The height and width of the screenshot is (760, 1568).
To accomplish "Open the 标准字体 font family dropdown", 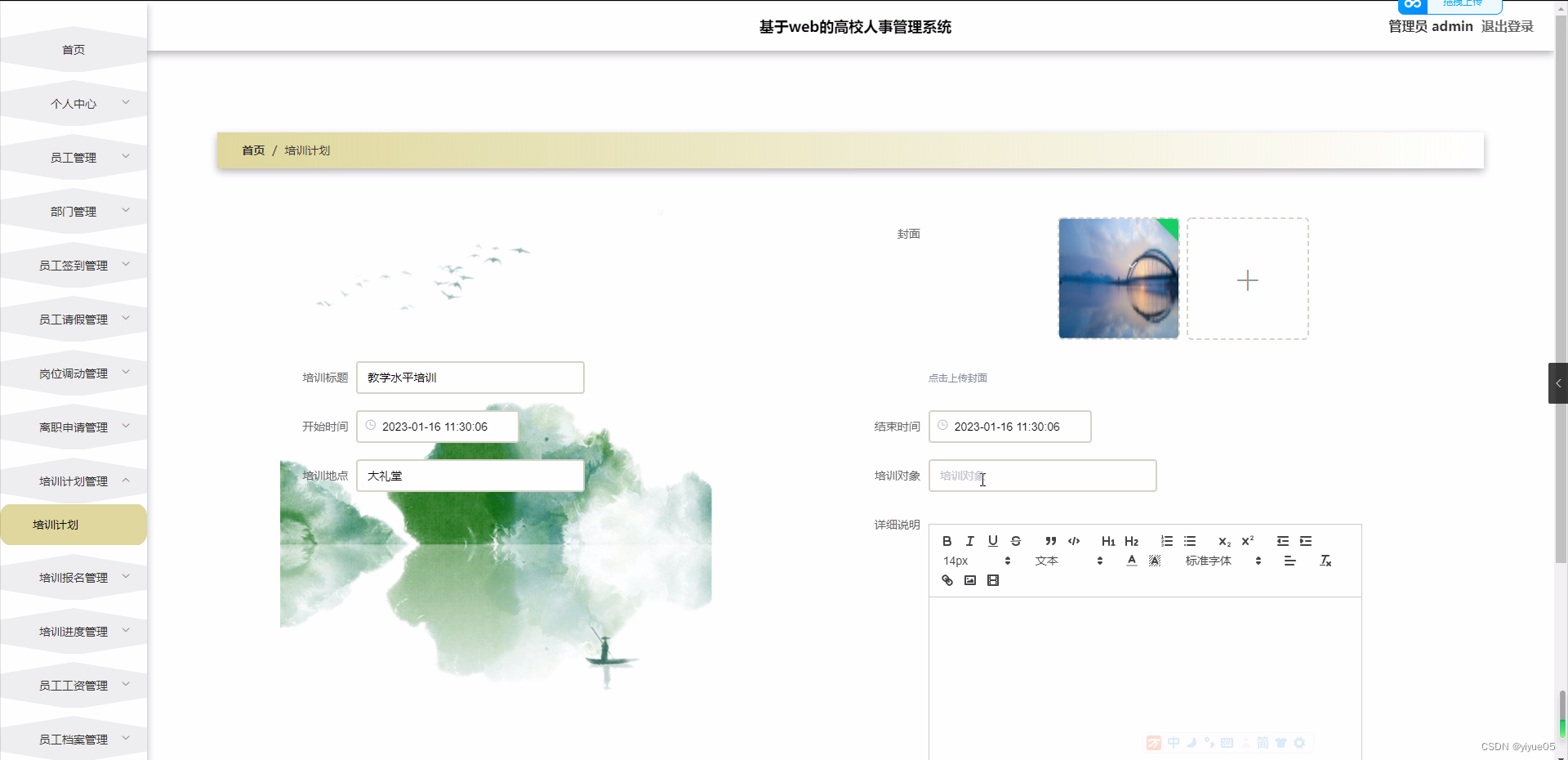I will [1223, 561].
